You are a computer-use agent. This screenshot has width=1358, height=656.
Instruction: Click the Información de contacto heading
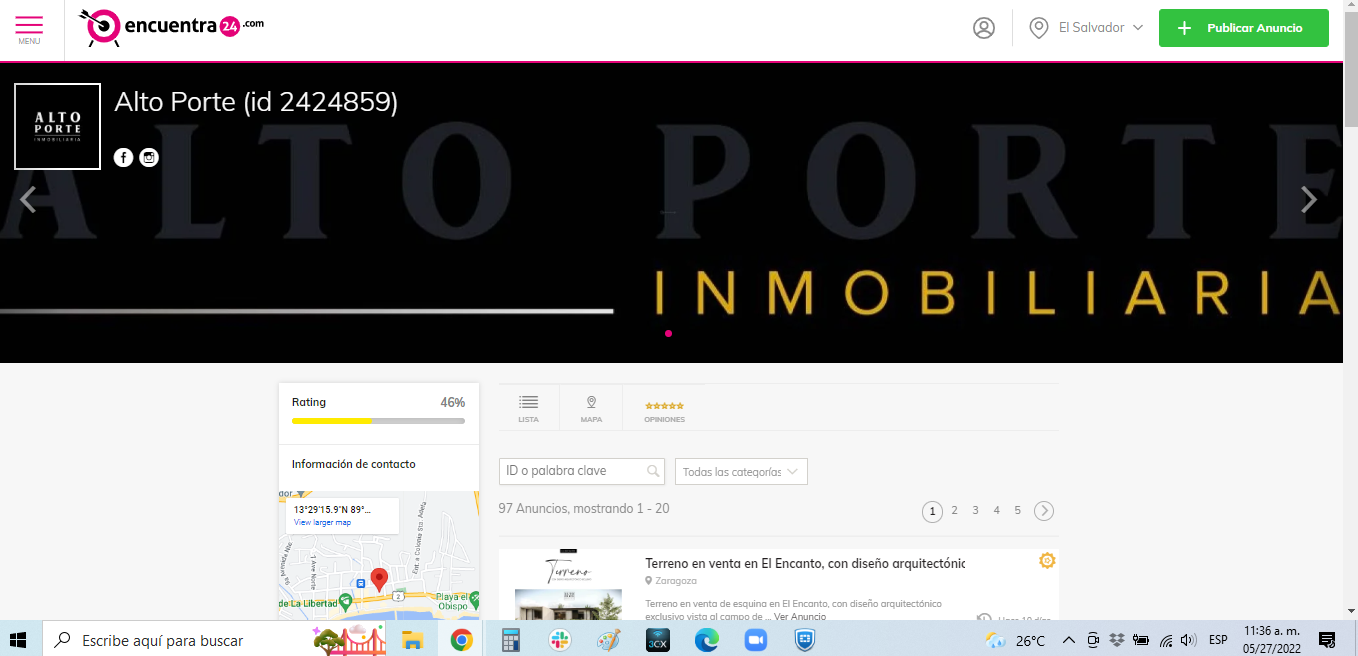pos(353,464)
